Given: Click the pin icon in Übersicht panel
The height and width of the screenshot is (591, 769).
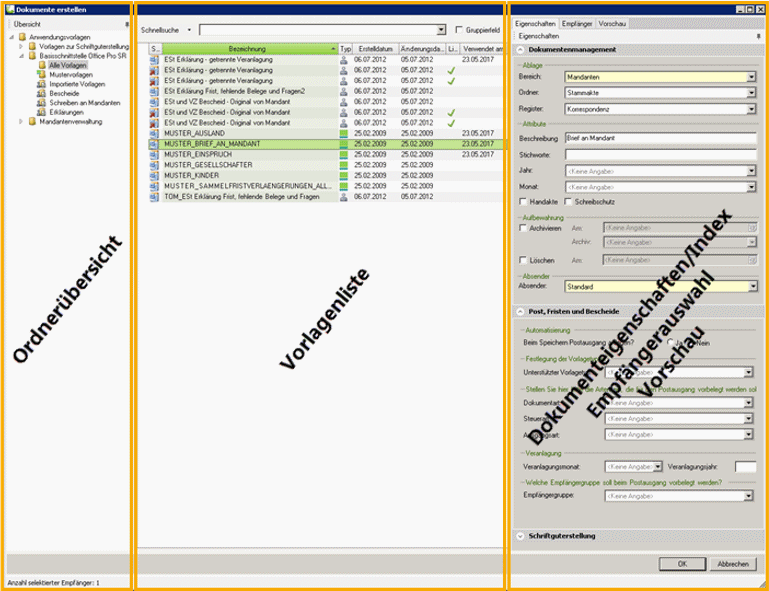Looking at the screenshot, I should tap(126, 22).
